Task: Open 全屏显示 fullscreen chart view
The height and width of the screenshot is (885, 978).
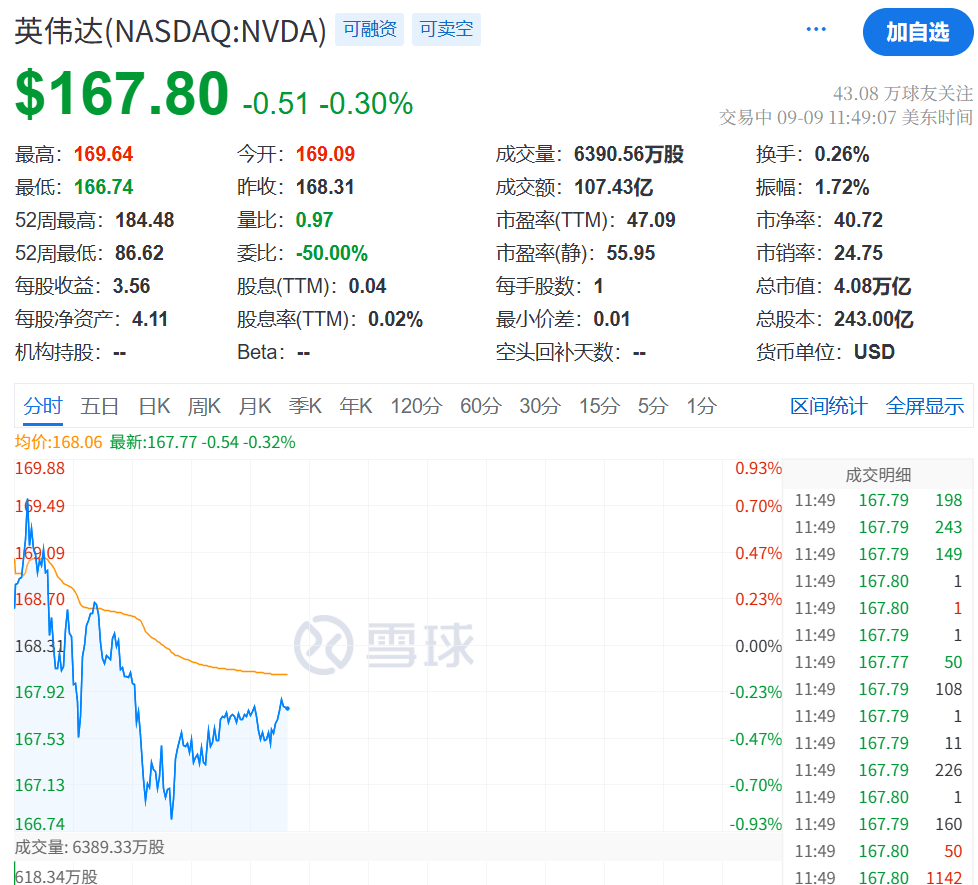Action: coord(925,406)
